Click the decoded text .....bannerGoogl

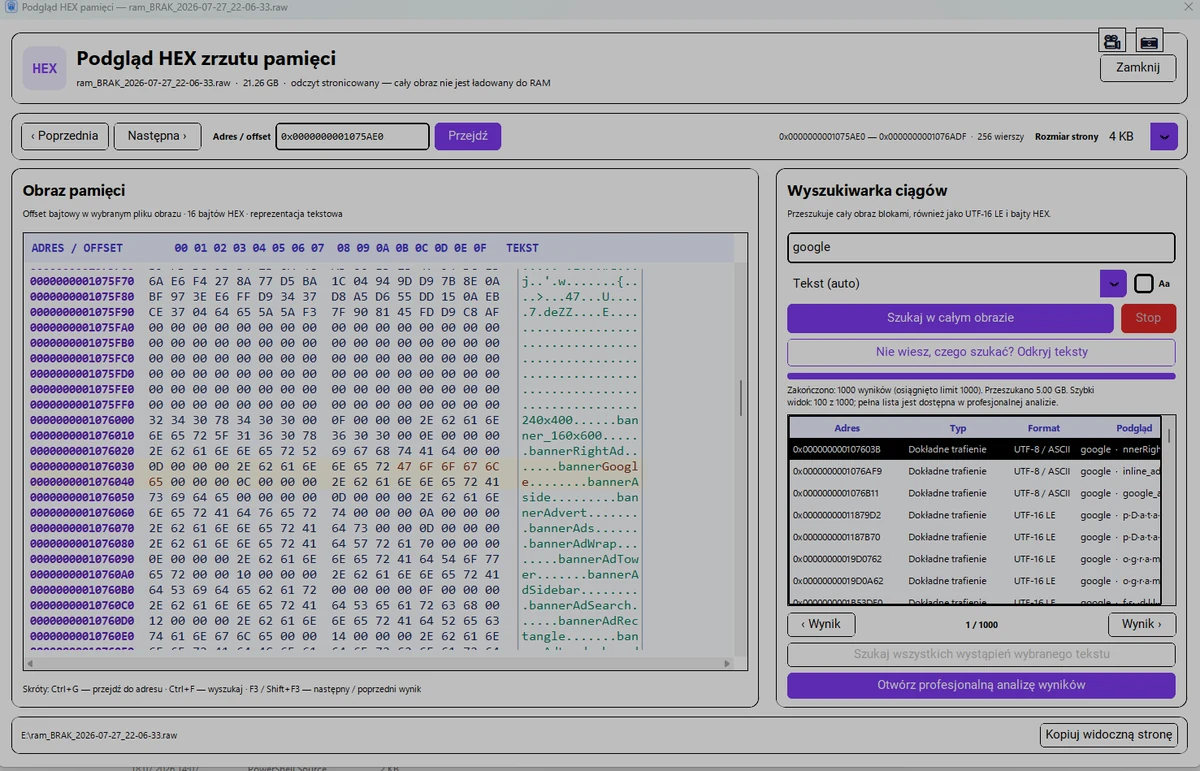click(580, 466)
